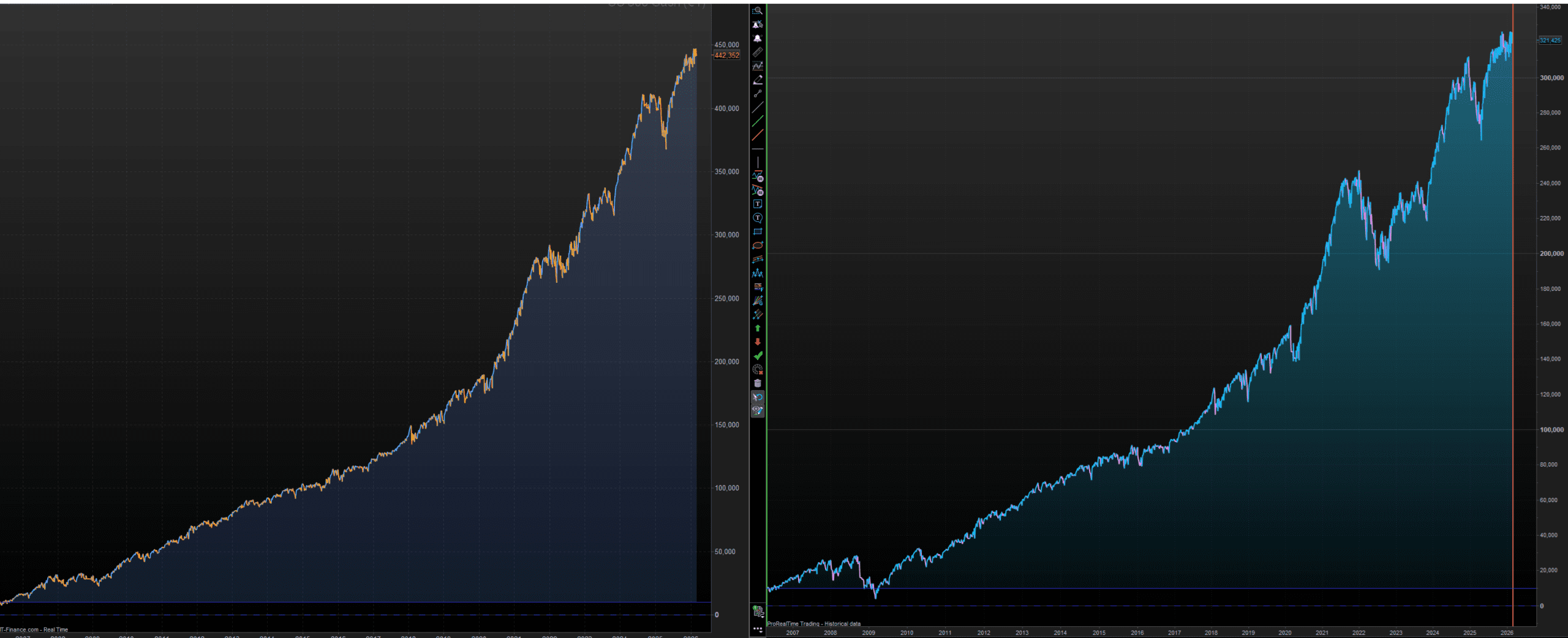
Task: Select the pencil drawing tool
Action: 758,80
